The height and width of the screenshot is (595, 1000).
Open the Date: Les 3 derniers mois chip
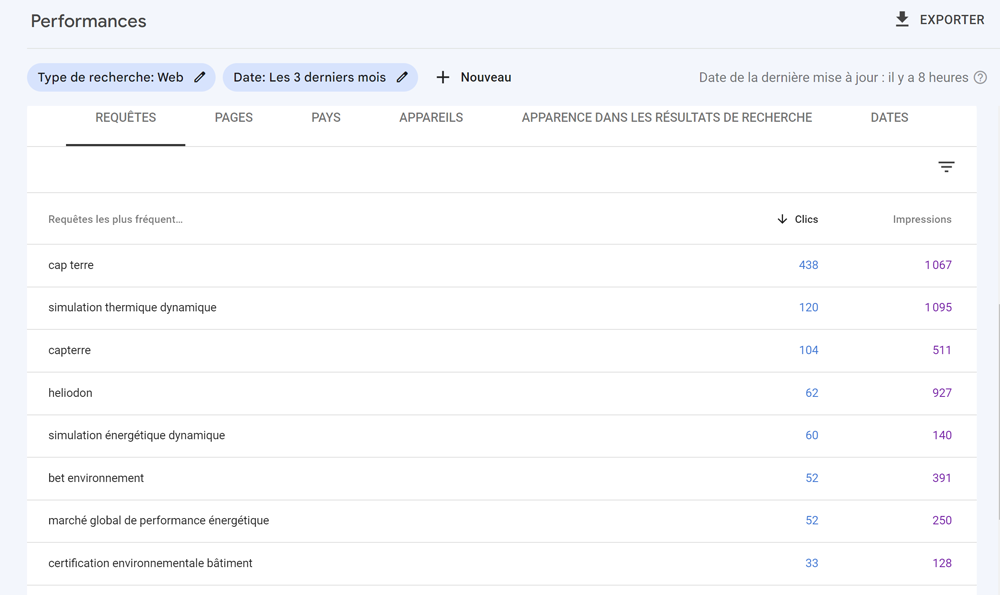pos(320,77)
